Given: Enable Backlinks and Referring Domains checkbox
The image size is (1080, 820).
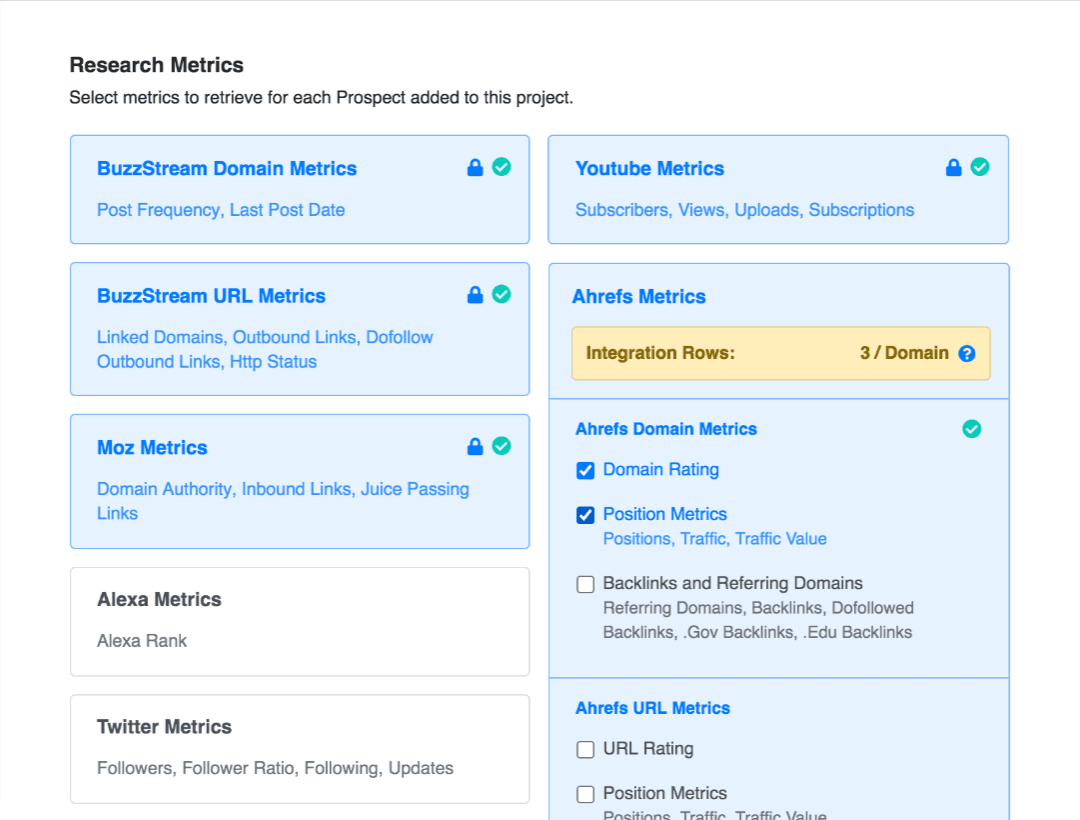Looking at the screenshot, I should click(x=585, y=584).
